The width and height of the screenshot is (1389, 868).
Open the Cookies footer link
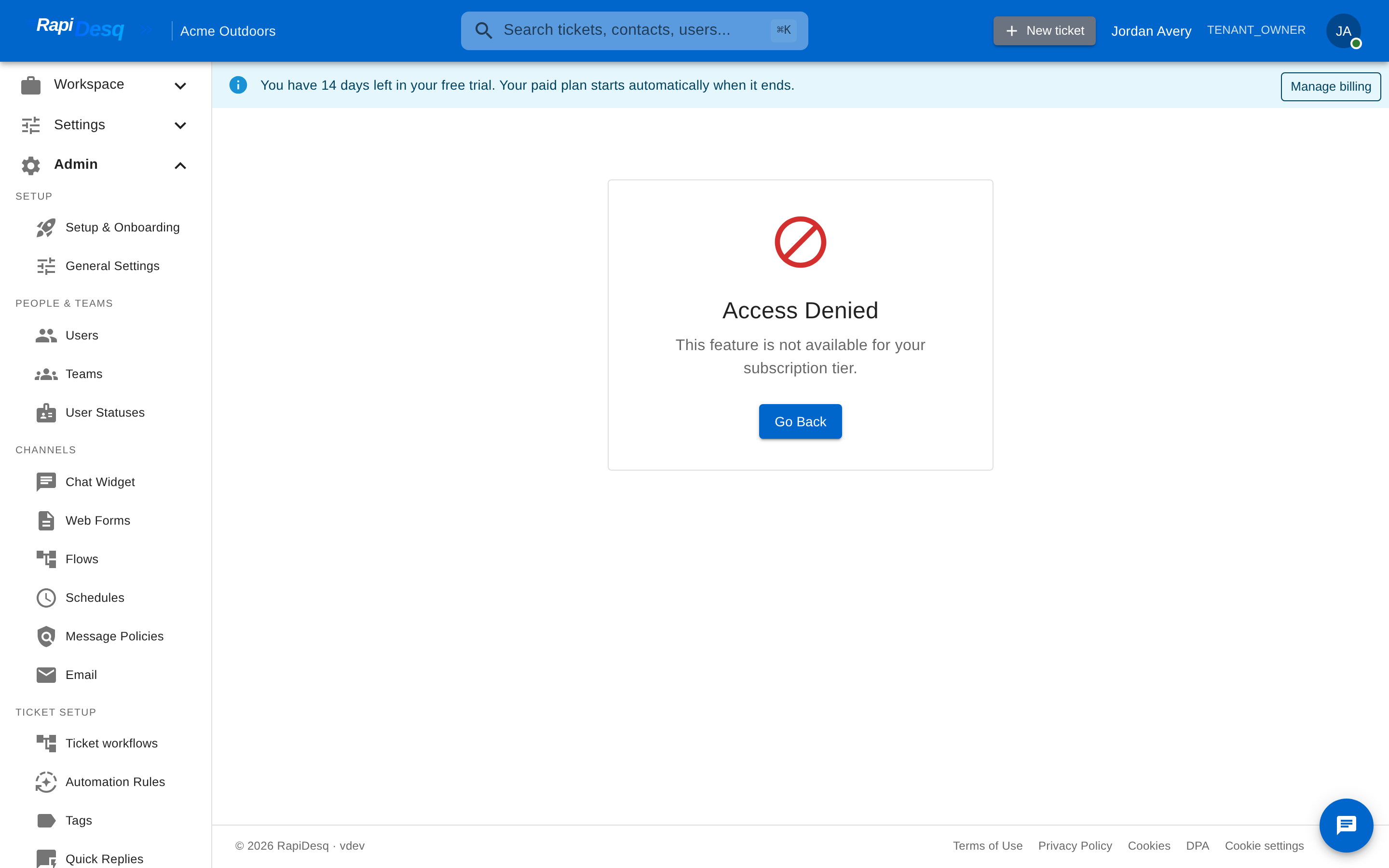click(x=1148, y=846)
